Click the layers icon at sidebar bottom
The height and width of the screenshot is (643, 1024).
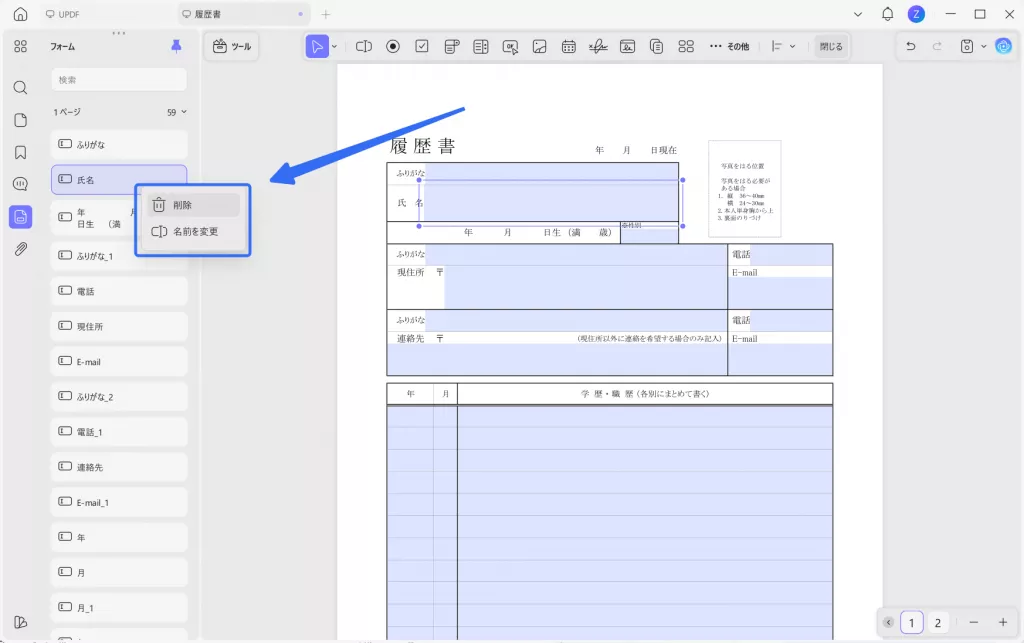(20, 622)
